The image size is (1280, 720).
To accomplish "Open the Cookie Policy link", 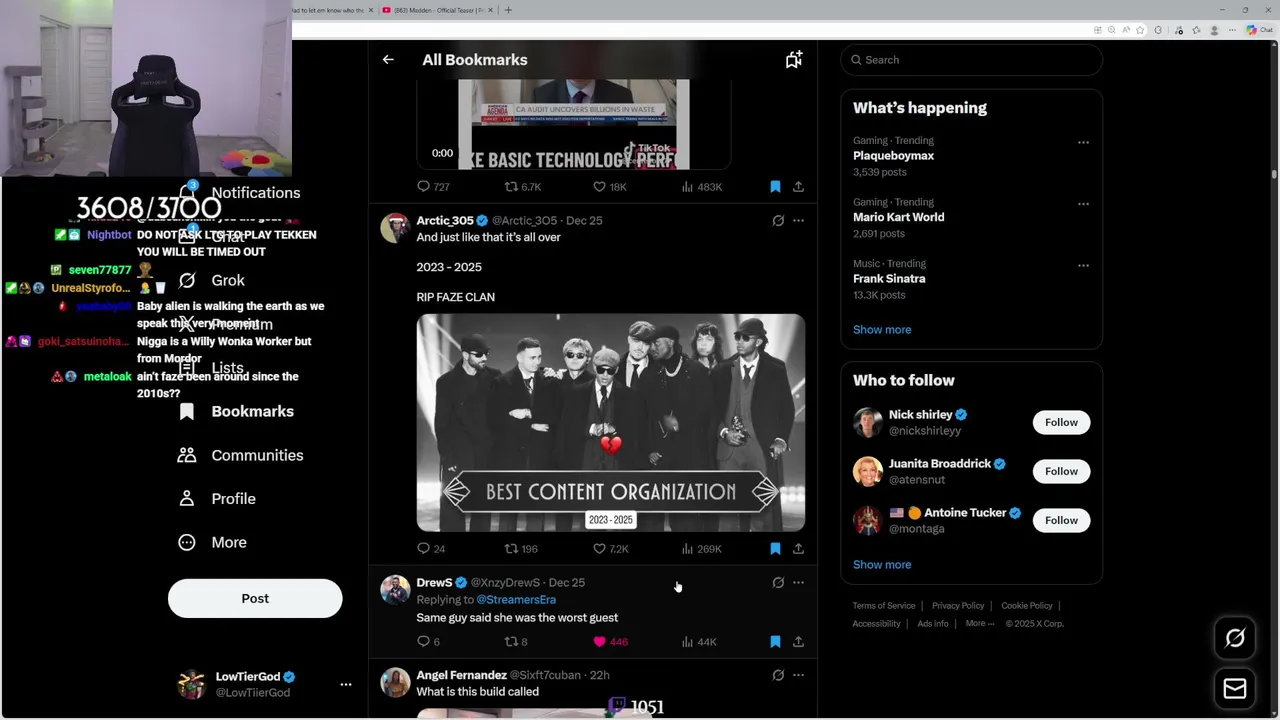I will (x=1027, y=606).
